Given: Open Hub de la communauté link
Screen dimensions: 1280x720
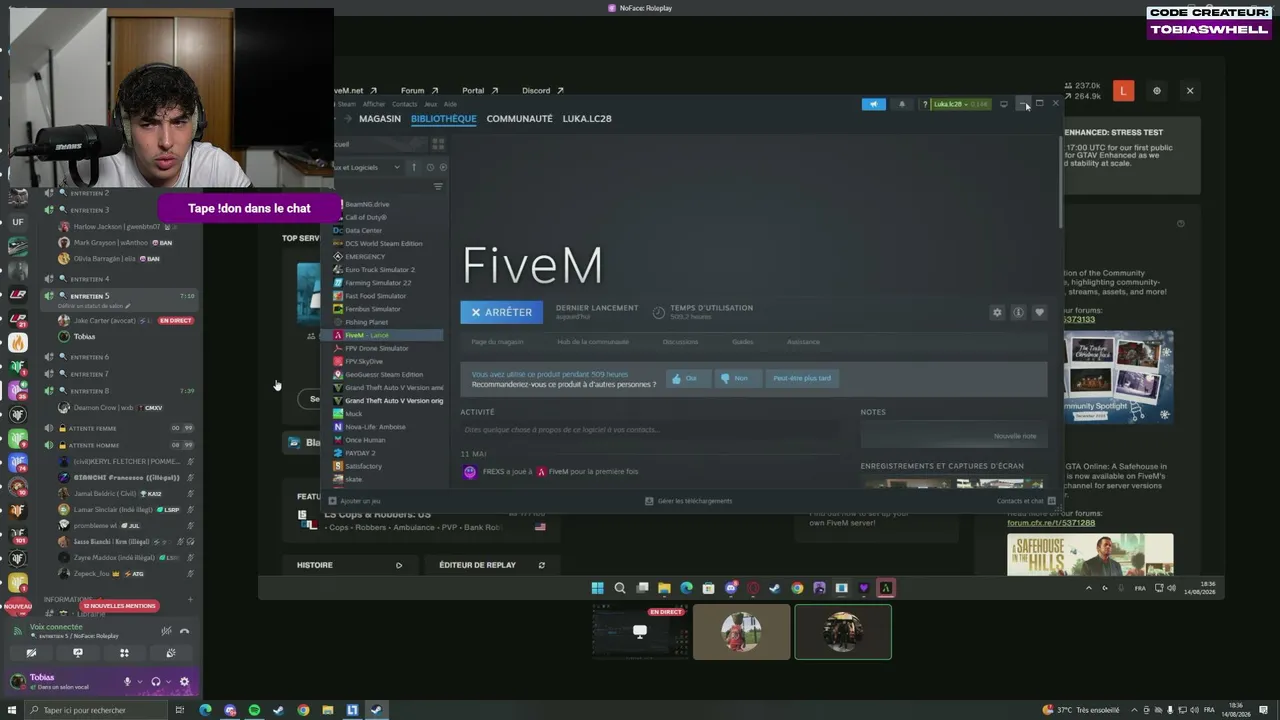Looking at the screenshot, I should click(593, 342).
